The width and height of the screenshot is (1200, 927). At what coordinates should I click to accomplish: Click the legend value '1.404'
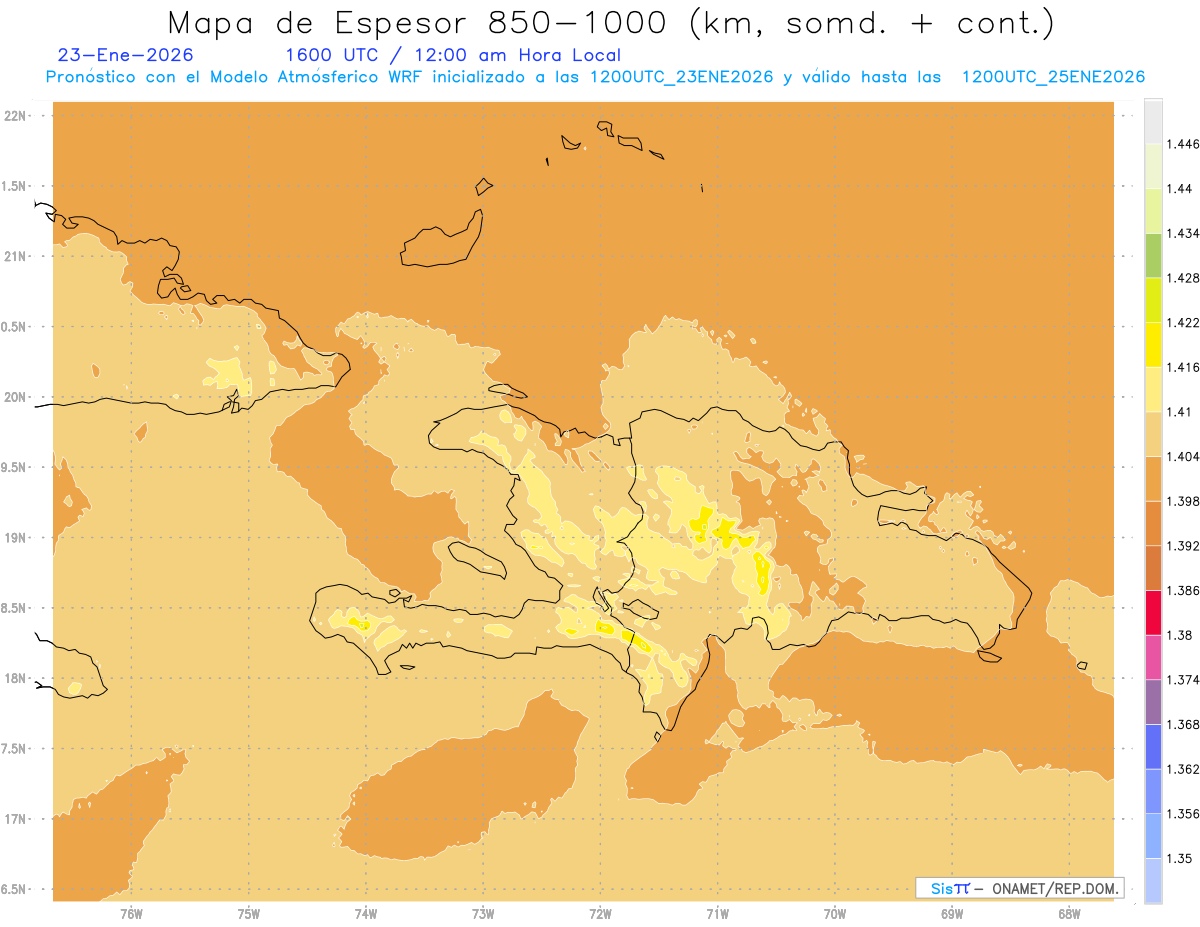(x=1185, y=456)
